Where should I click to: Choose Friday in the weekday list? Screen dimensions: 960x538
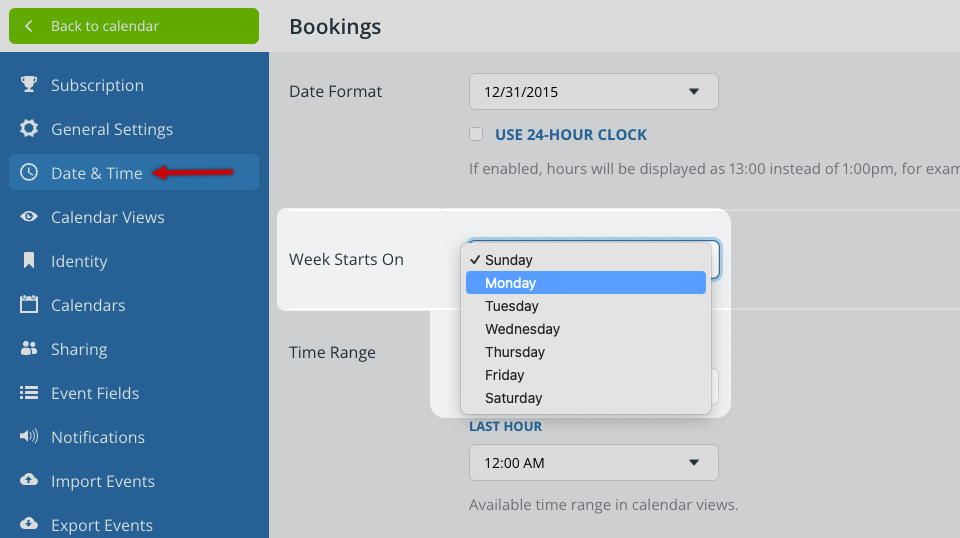point(585,375)
